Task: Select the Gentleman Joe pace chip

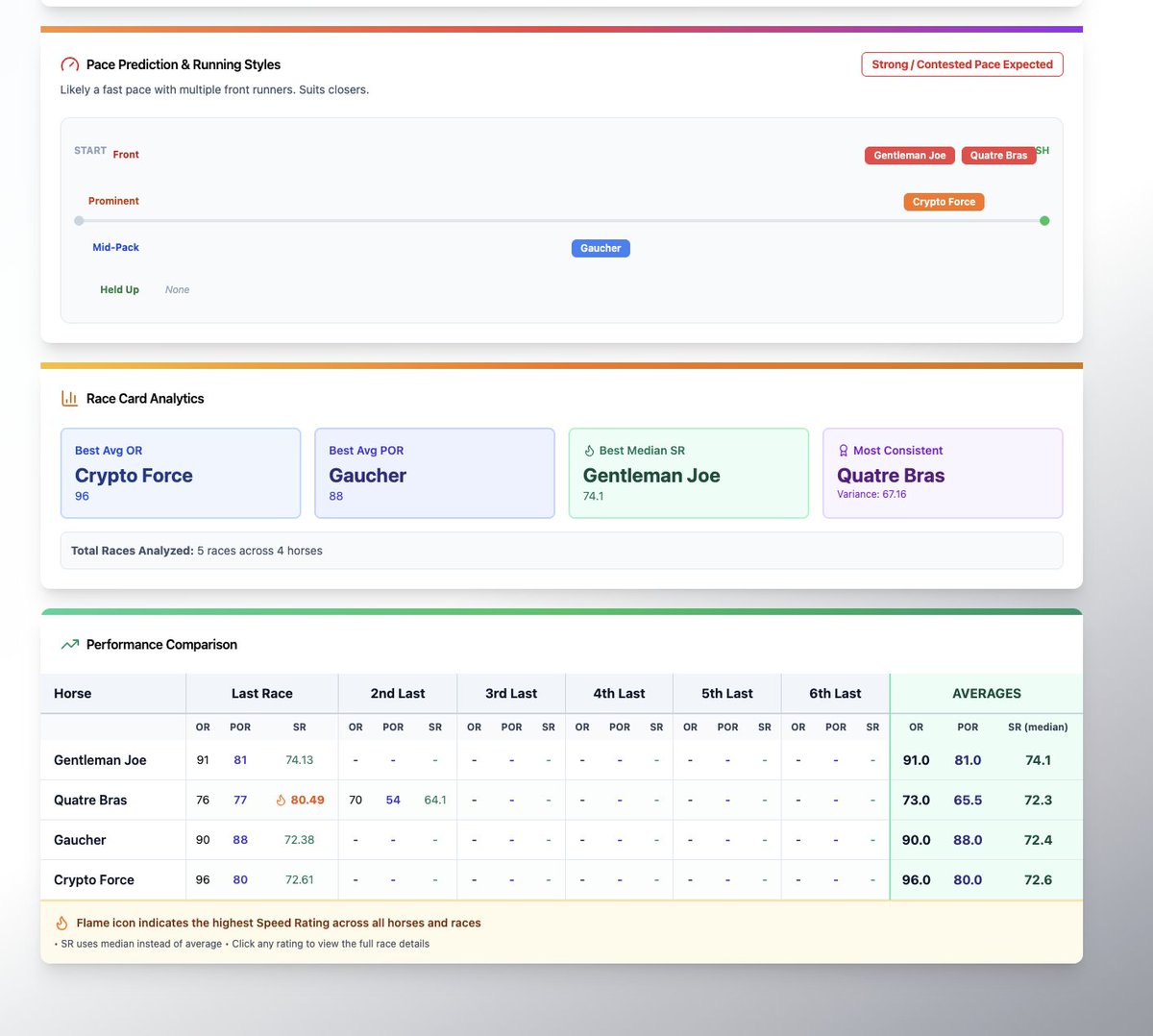Action: [909, 155]
